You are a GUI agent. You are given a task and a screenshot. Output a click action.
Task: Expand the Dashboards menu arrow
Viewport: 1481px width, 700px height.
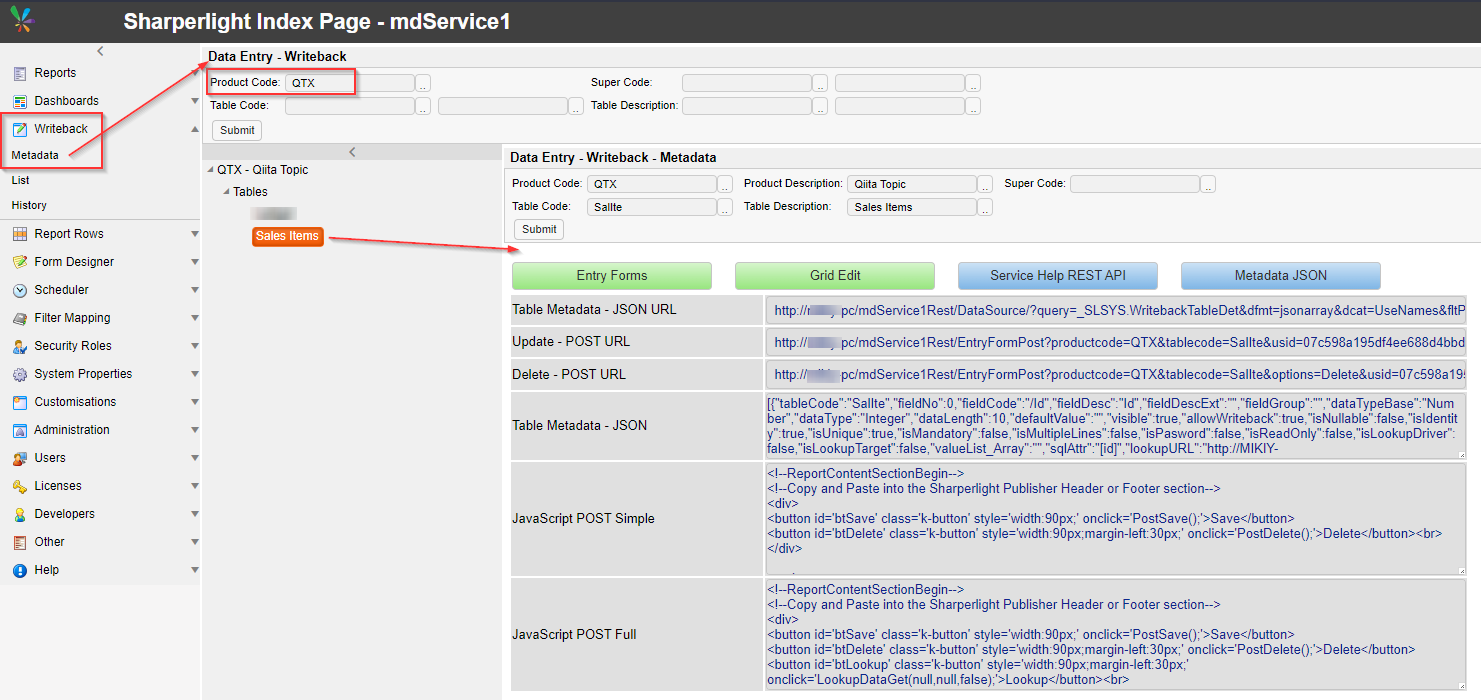point(194,101)
